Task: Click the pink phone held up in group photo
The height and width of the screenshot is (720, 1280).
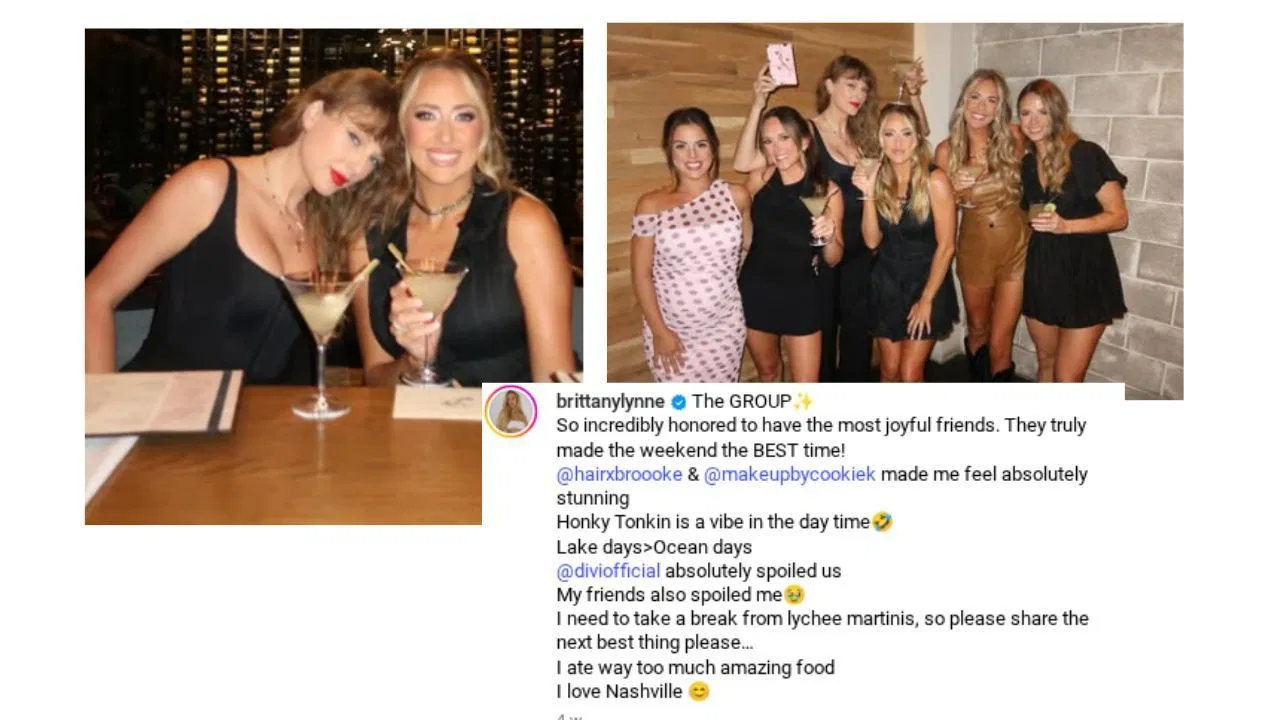Action: click(781, 64)
